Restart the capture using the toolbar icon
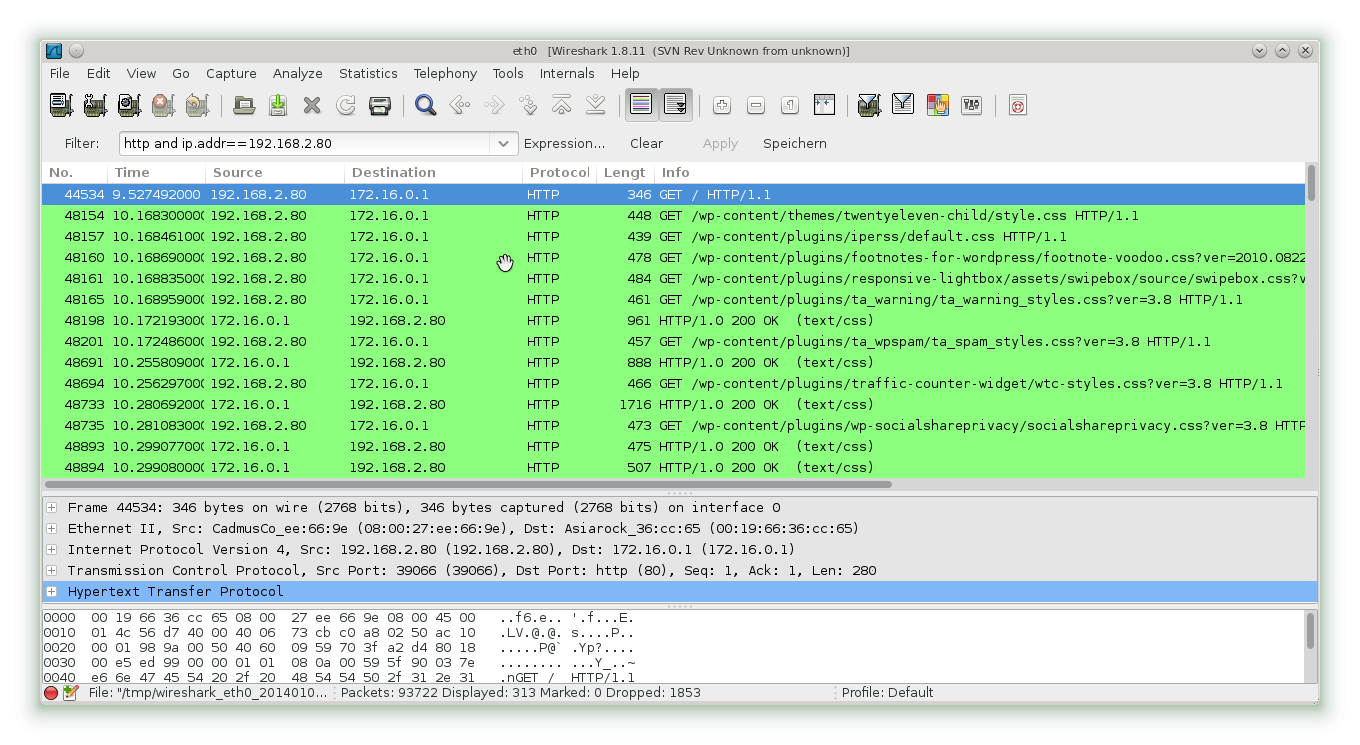 pyautogui.click(x=197, y=105)
